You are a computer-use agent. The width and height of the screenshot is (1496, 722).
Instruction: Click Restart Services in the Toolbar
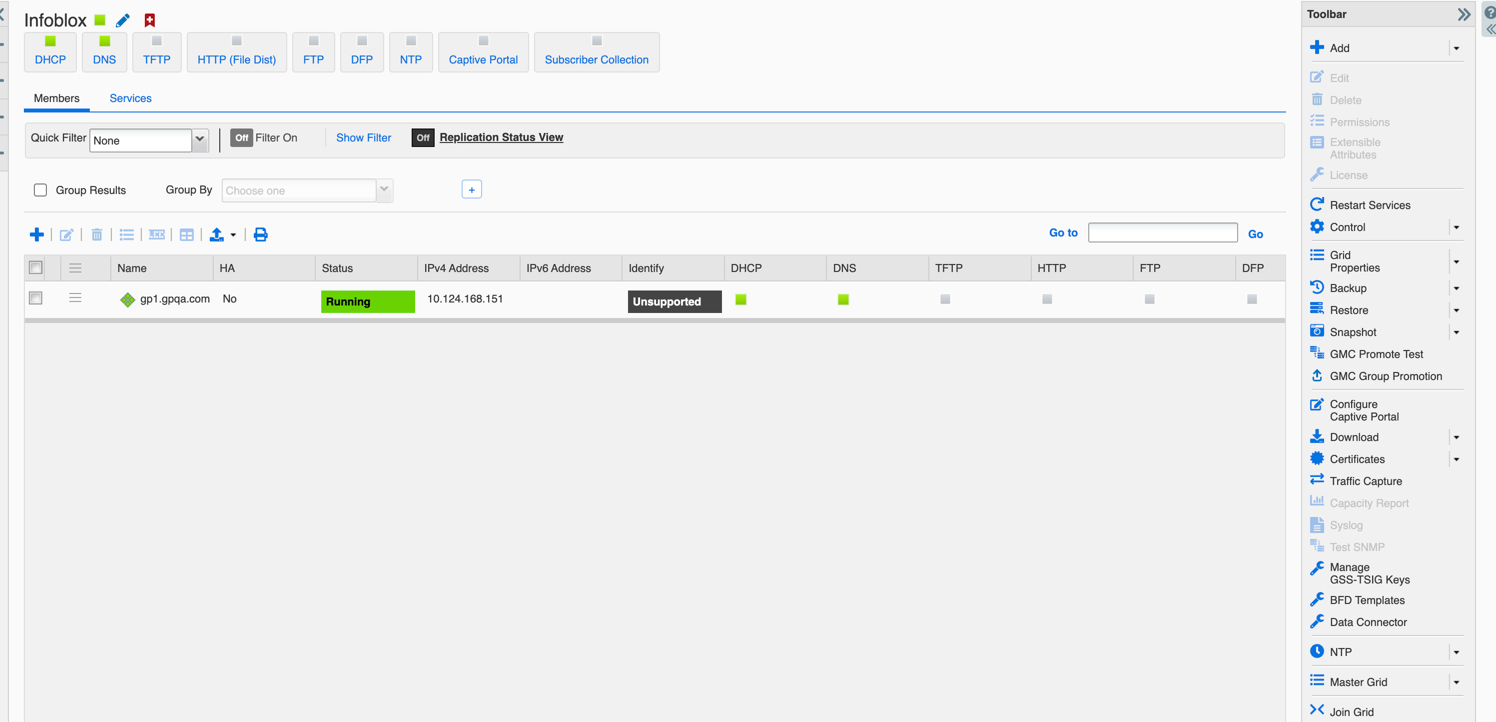(1370, 205)
